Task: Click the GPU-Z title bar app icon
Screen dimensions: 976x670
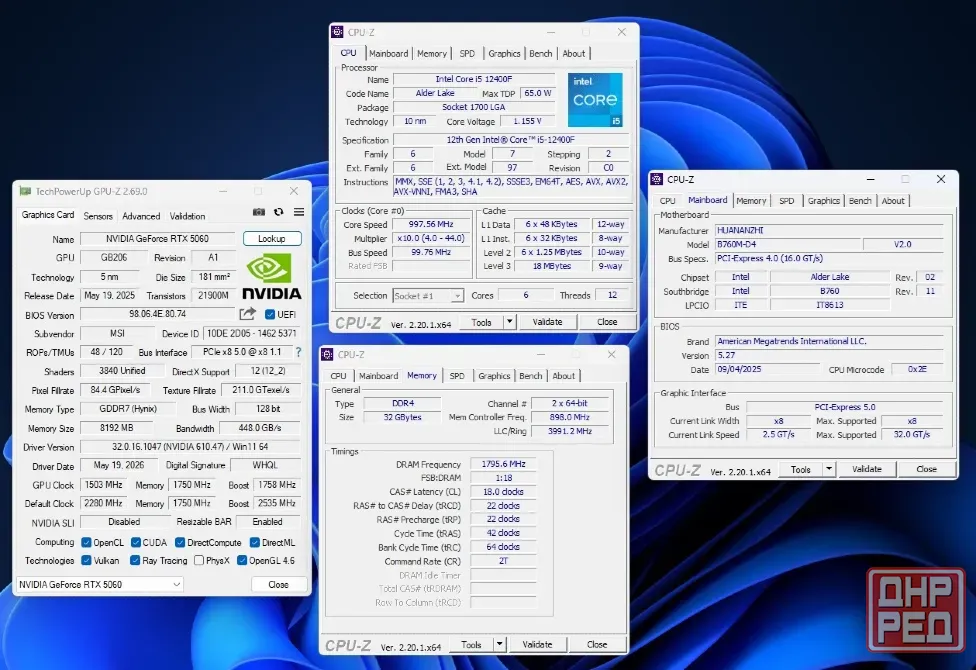Action: 25,191
